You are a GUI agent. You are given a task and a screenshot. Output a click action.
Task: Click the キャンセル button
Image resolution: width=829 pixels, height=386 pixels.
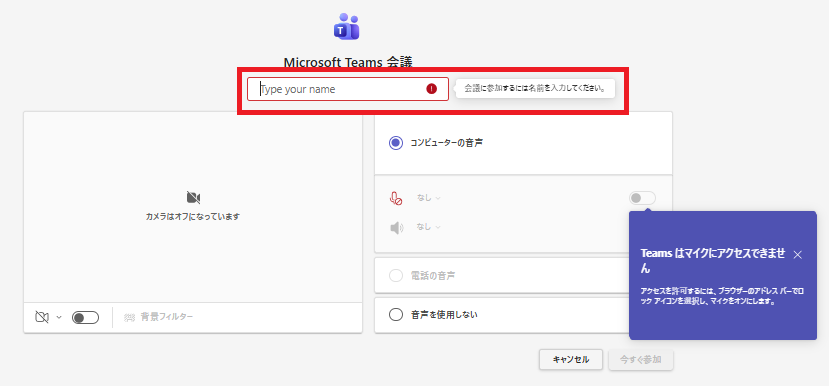click(571, 360)
